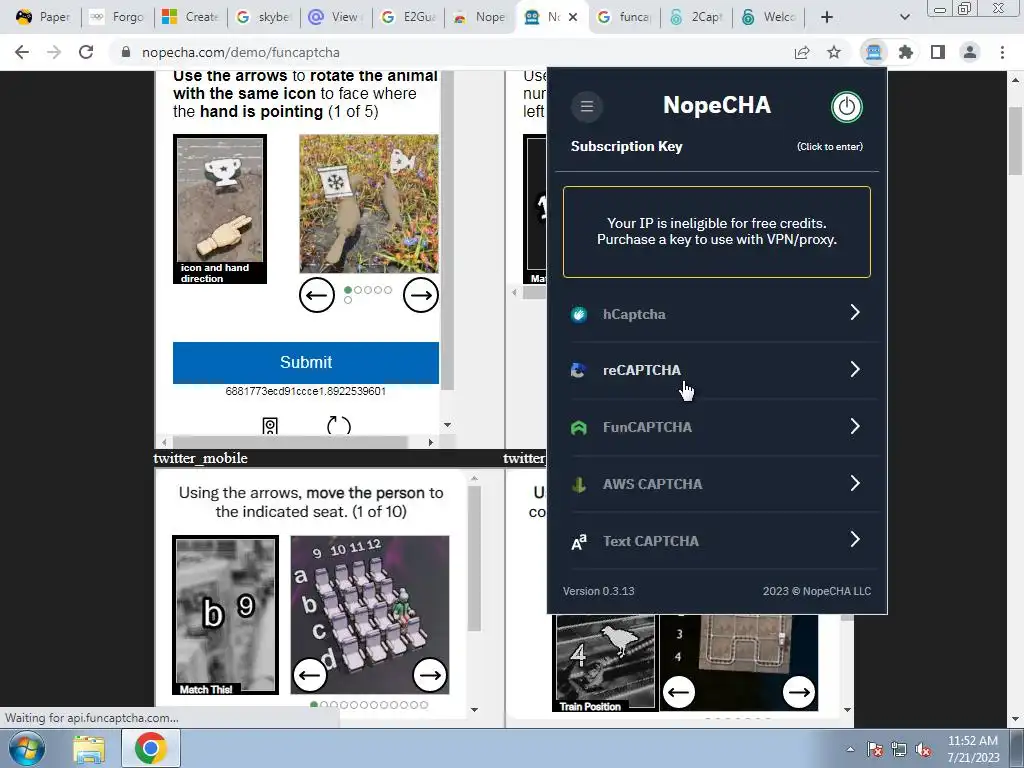Click the AWS CAPTCHA logo icon

(579, 485)
